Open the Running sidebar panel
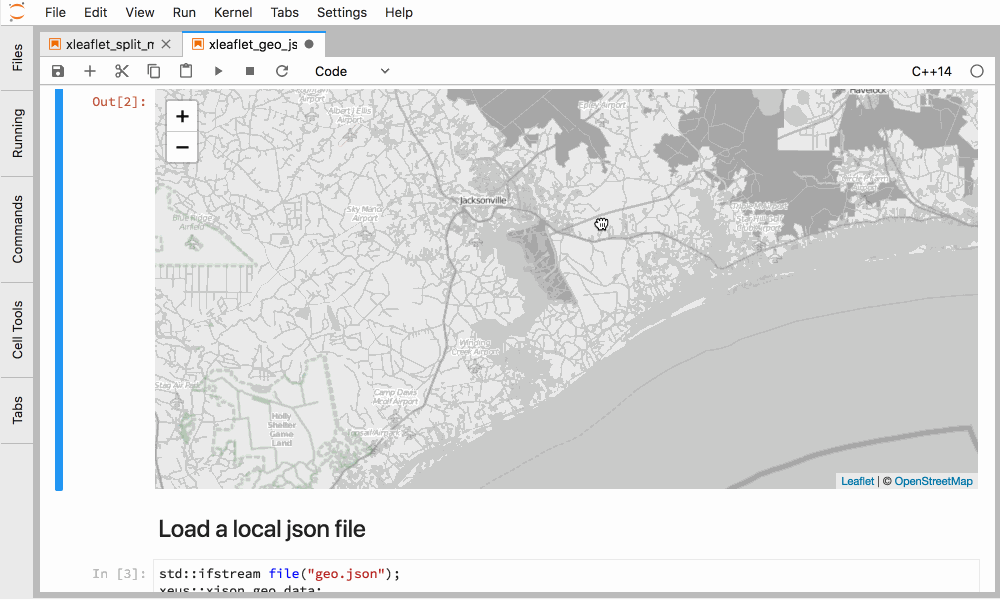 [x=17, y=133]
